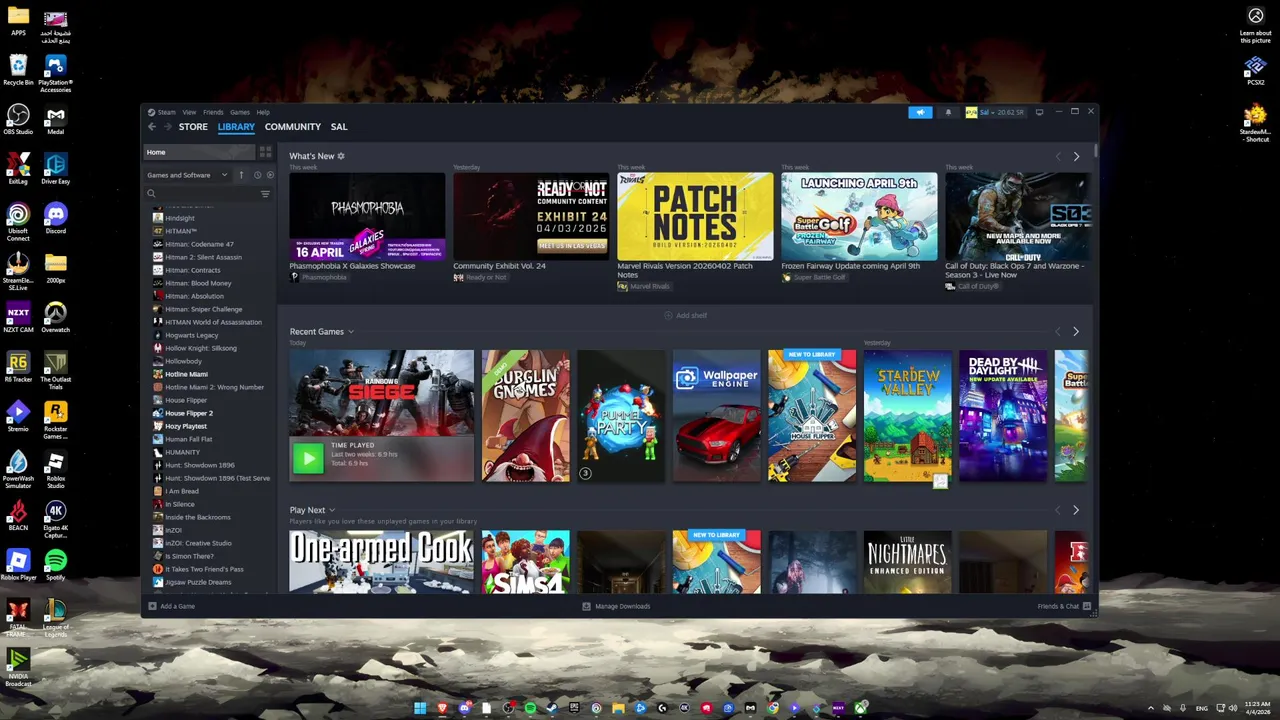Open the Friends menu
This screenshot has width=1280, height=720.
(213, 112)
